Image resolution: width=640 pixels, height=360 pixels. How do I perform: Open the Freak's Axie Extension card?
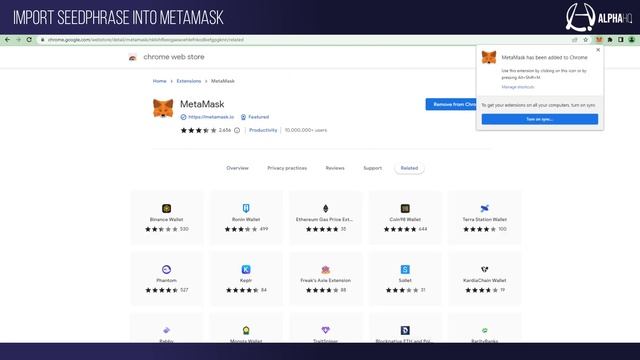(x=325, y=279)
